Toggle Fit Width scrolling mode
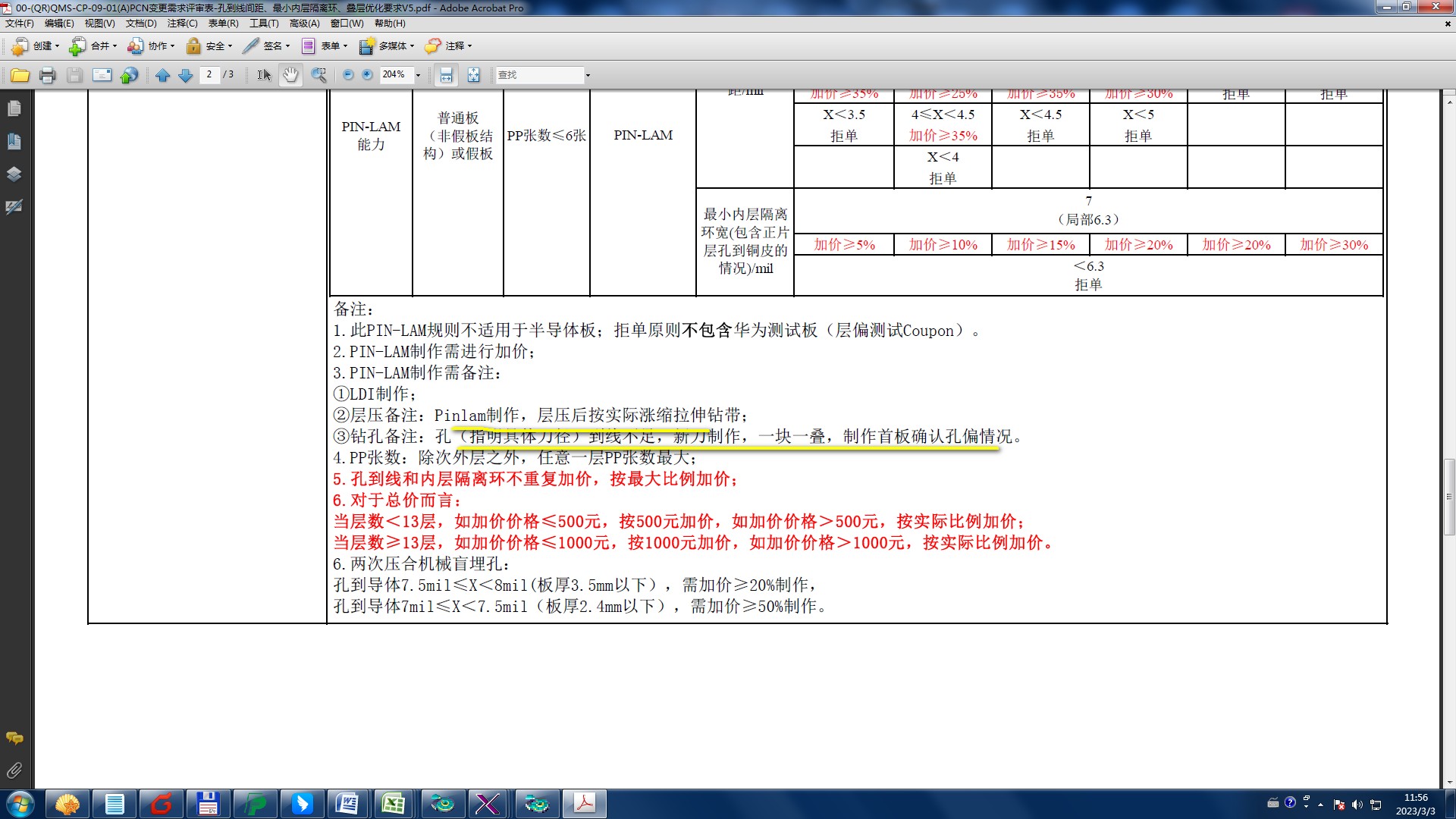Viewport: 1456px width, 819px height. tap(446, 75)
